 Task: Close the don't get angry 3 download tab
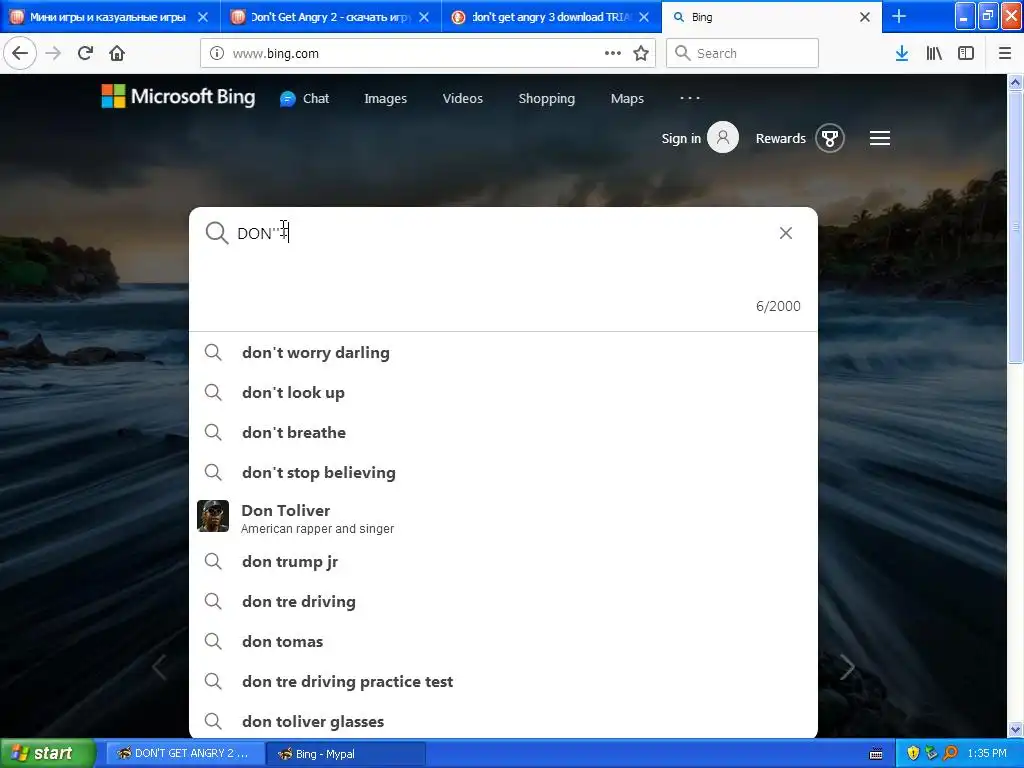(644, 17)
